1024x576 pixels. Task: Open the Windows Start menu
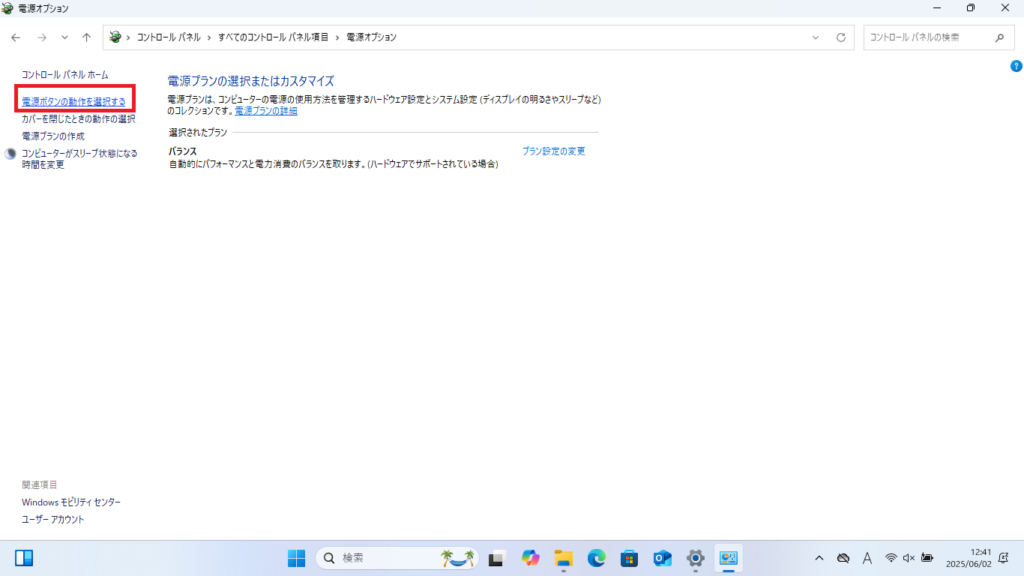[296, 558]
